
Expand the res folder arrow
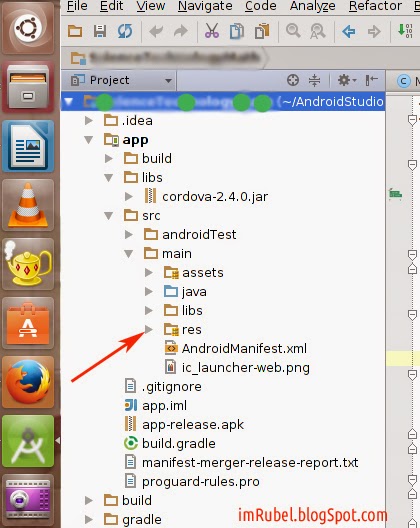coord(149,329)
